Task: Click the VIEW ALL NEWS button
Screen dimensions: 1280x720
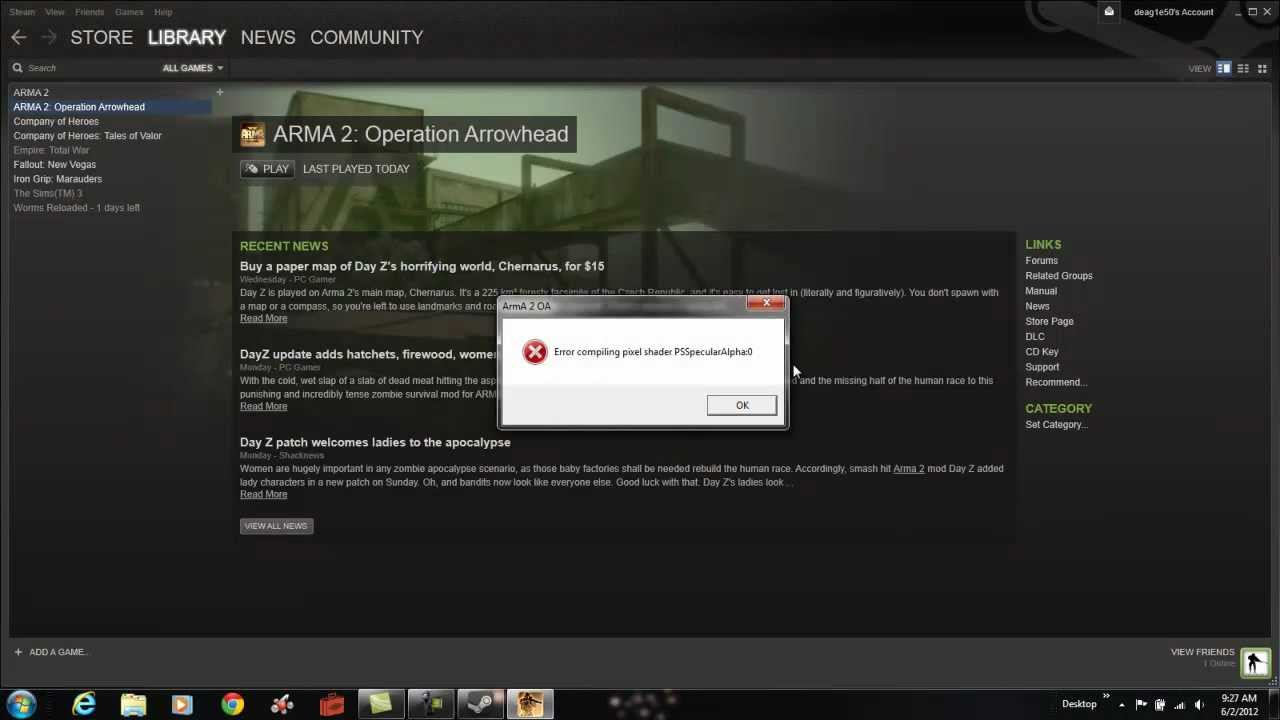Action: (x=276, y=526)
